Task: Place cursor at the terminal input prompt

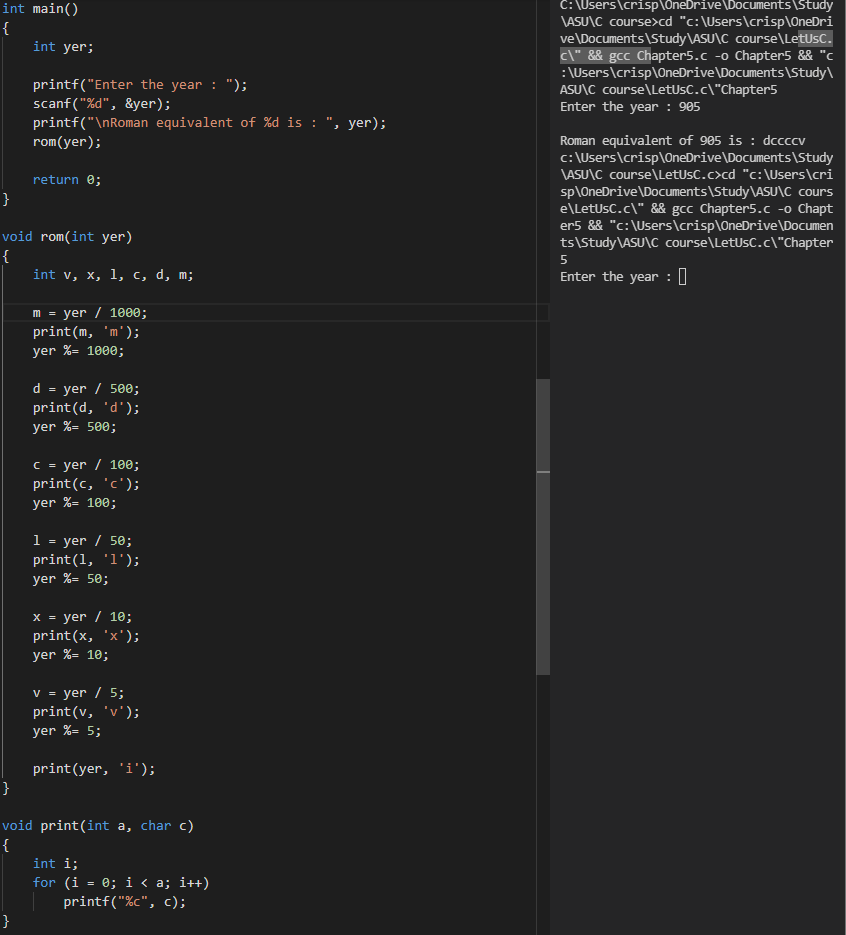Action: pos(681,276)
